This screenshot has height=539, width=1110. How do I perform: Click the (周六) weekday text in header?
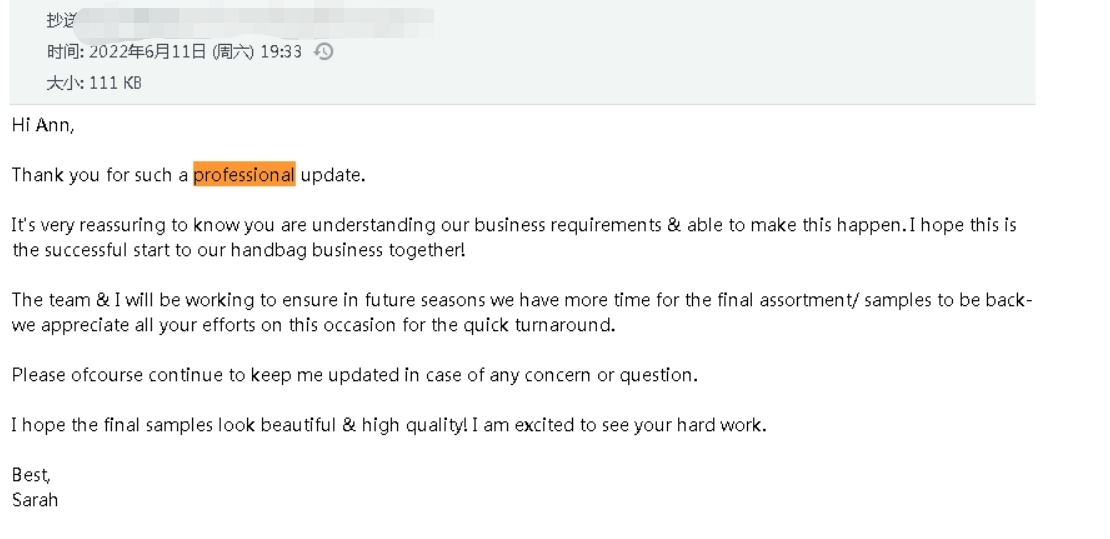coord(233,52)
